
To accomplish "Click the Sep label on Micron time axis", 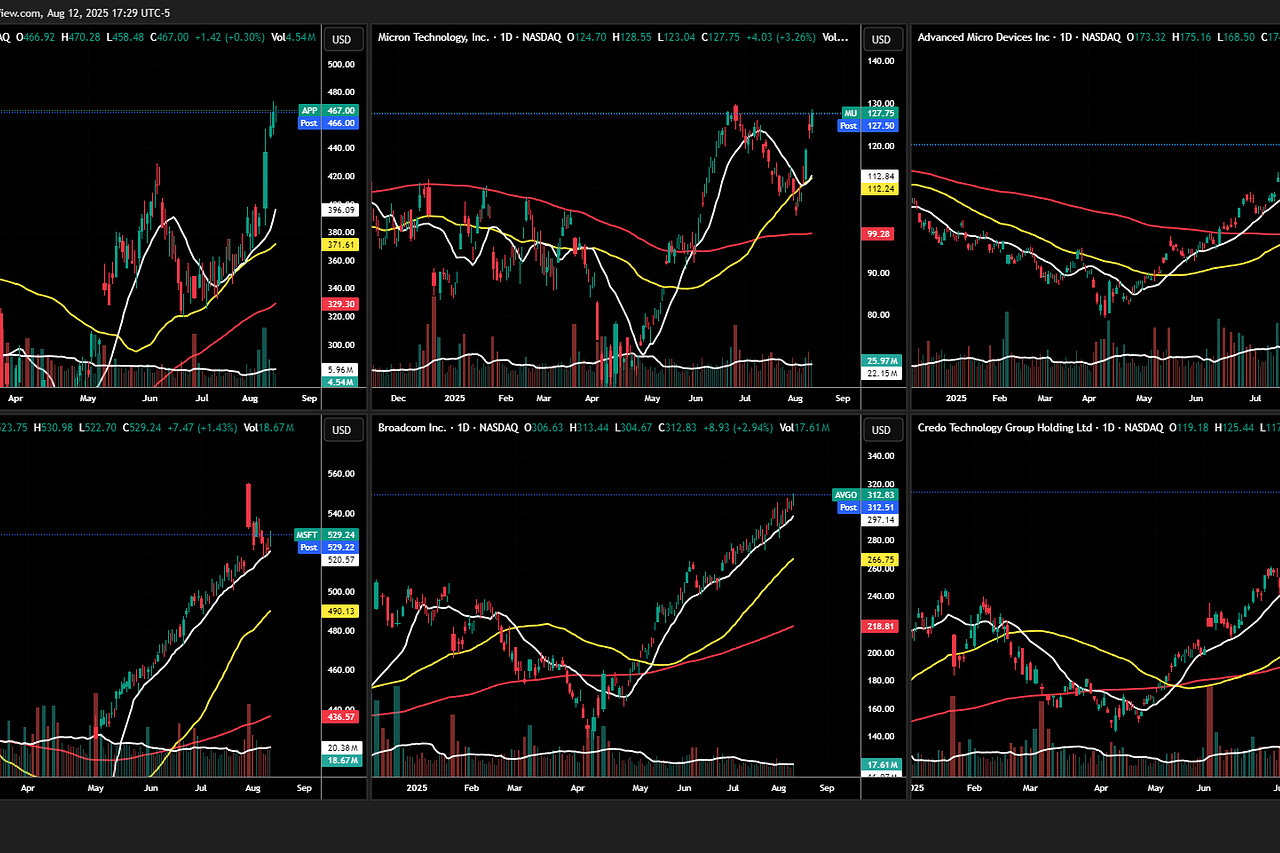I will tap(842, 397).
